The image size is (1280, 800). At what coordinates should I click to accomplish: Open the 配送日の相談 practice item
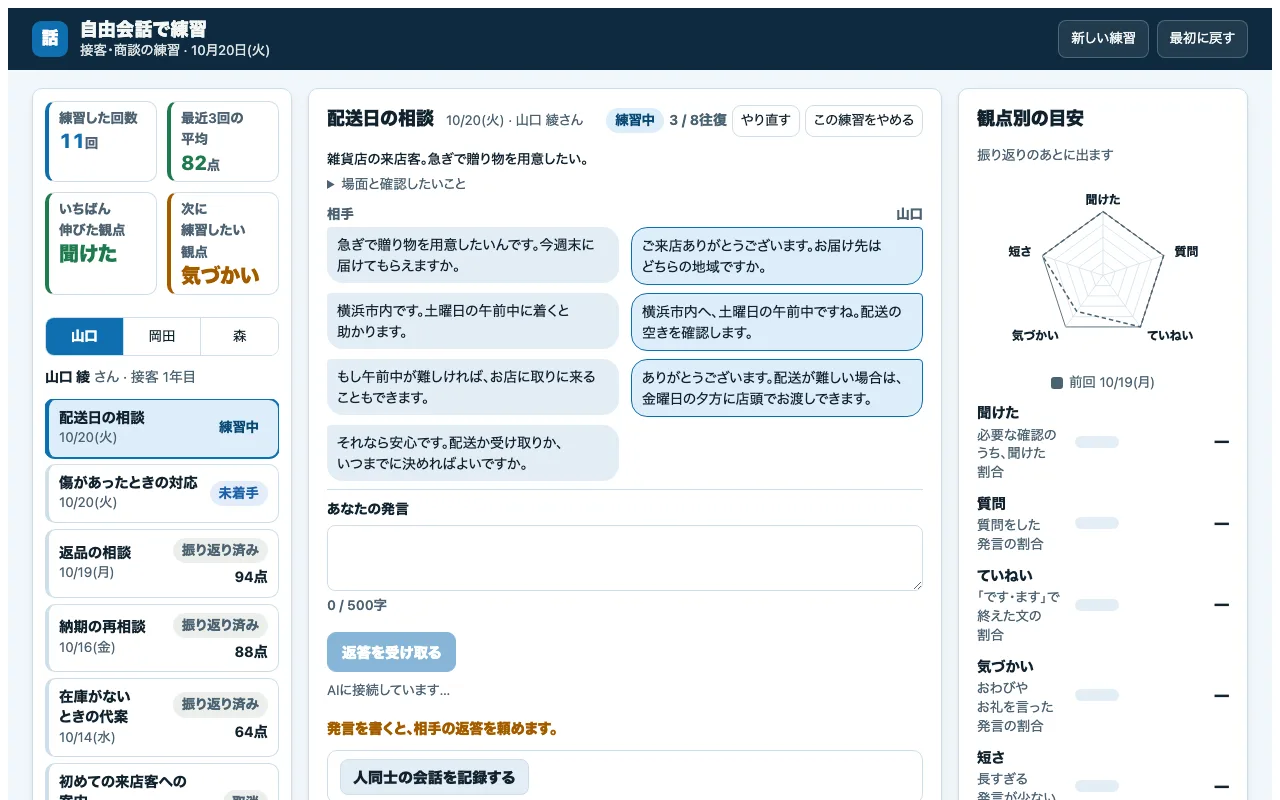162,428
